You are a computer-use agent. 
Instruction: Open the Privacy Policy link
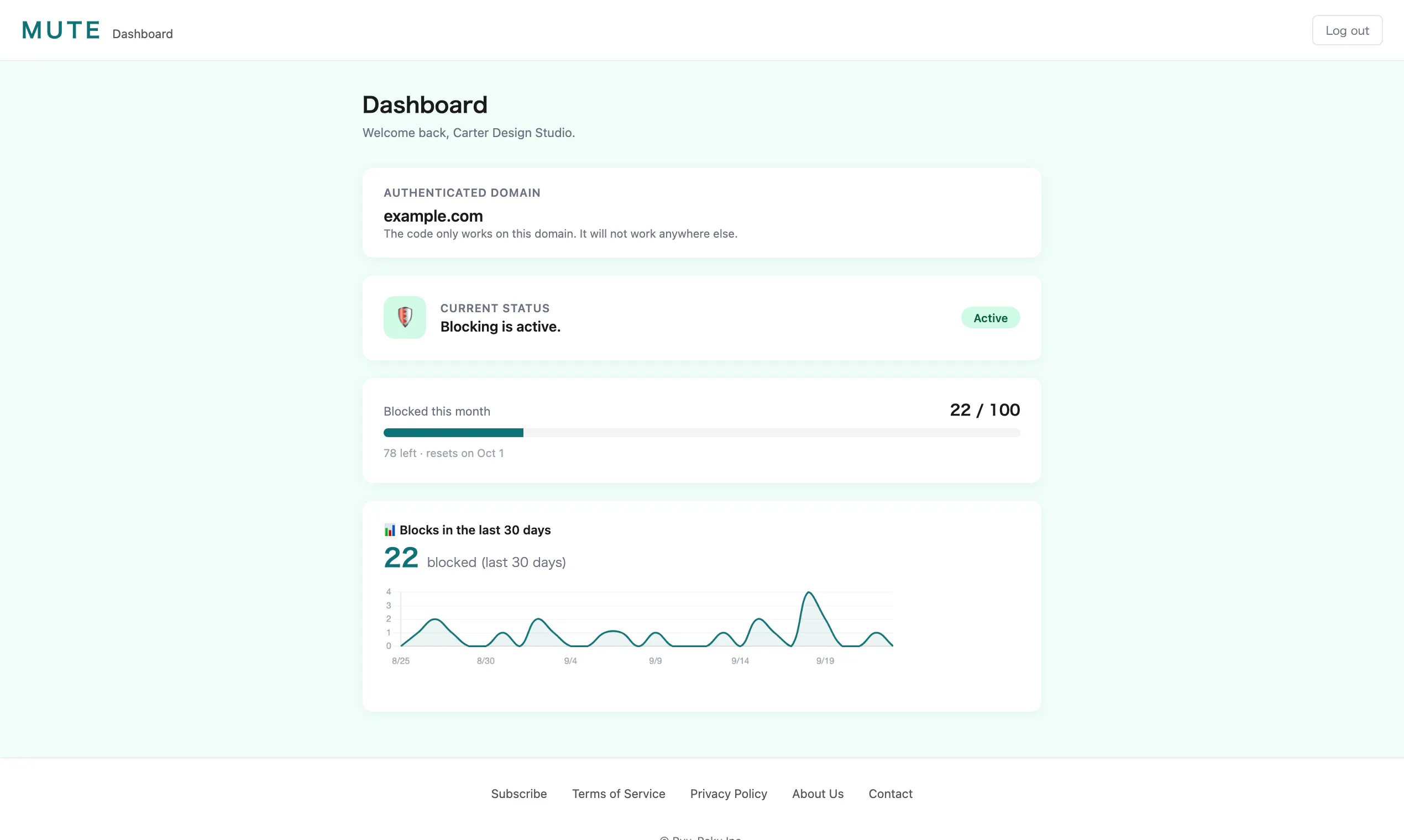pos(728,794)
